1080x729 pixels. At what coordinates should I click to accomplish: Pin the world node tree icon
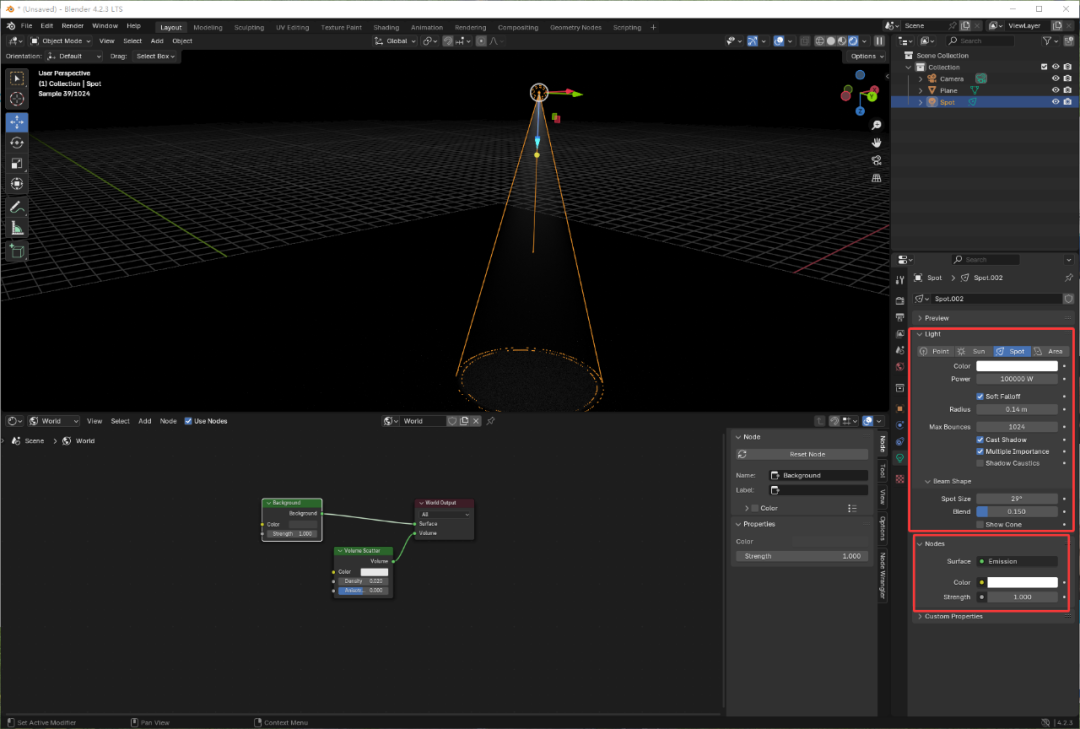(x=490, y=421)
